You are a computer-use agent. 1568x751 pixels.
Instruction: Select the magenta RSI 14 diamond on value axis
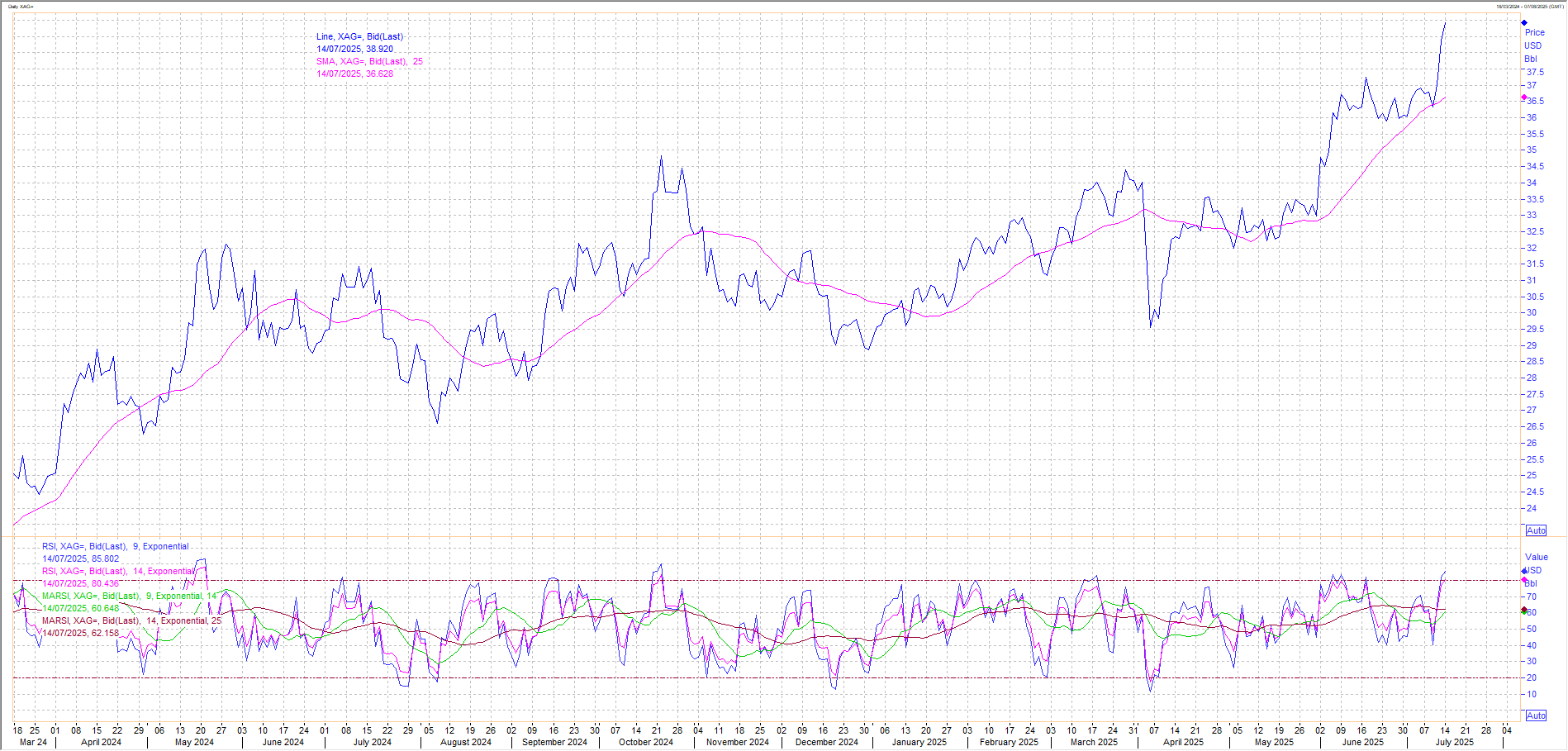1524,580
